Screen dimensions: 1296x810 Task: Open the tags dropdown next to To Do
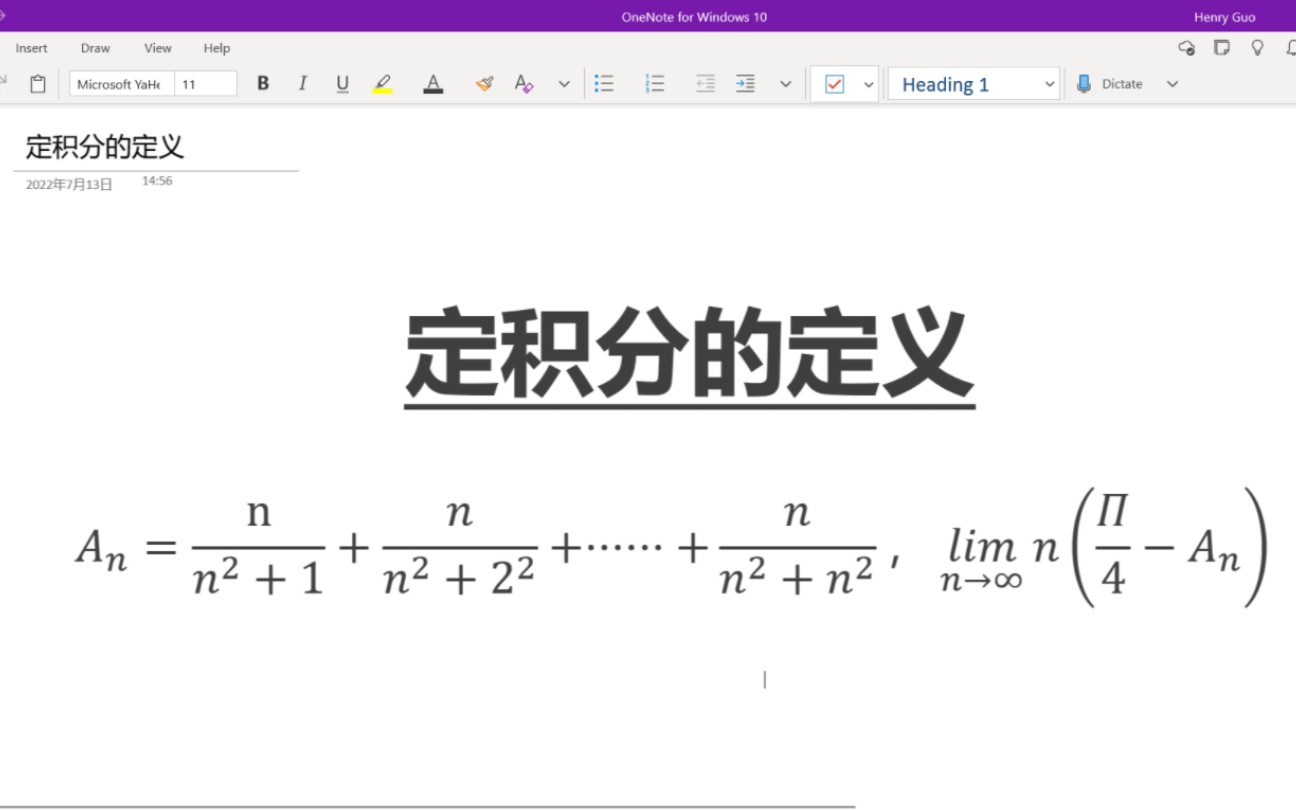click(x=868, y=84)
